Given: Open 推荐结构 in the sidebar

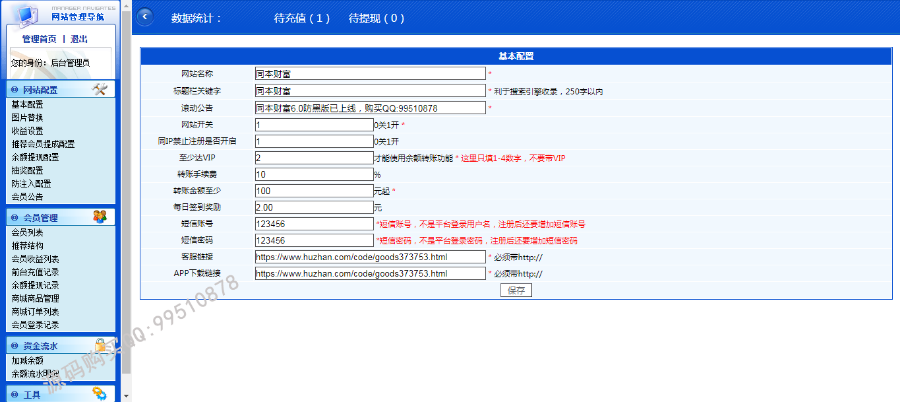Looking at the screenshot, I should (x=27, y=246).
